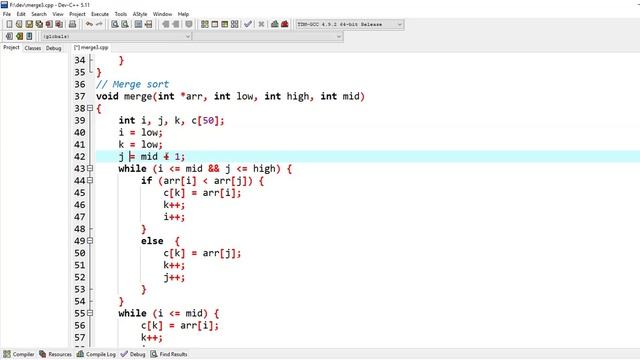Click the Compile toolbar icon
This screenshot has height=360, width=640.
coord(204,24)
